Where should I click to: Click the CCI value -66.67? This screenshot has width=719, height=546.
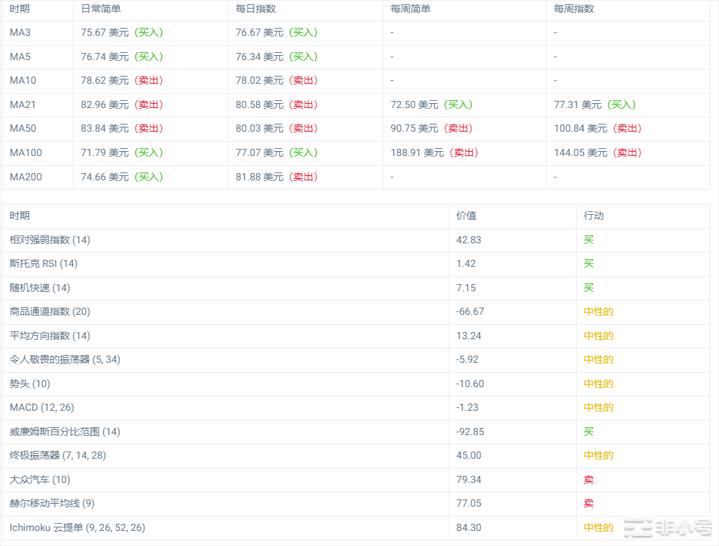pos(470,312)
